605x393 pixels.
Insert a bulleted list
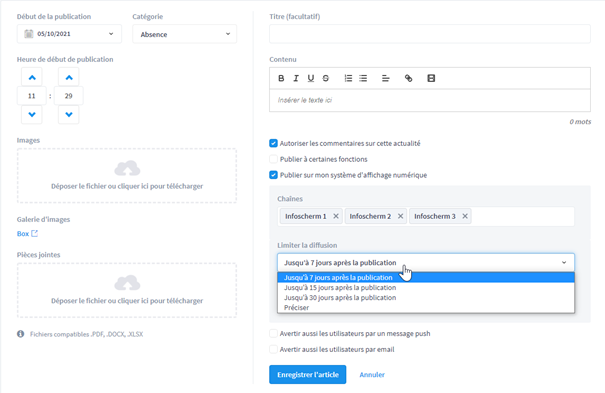coord(363,78)
